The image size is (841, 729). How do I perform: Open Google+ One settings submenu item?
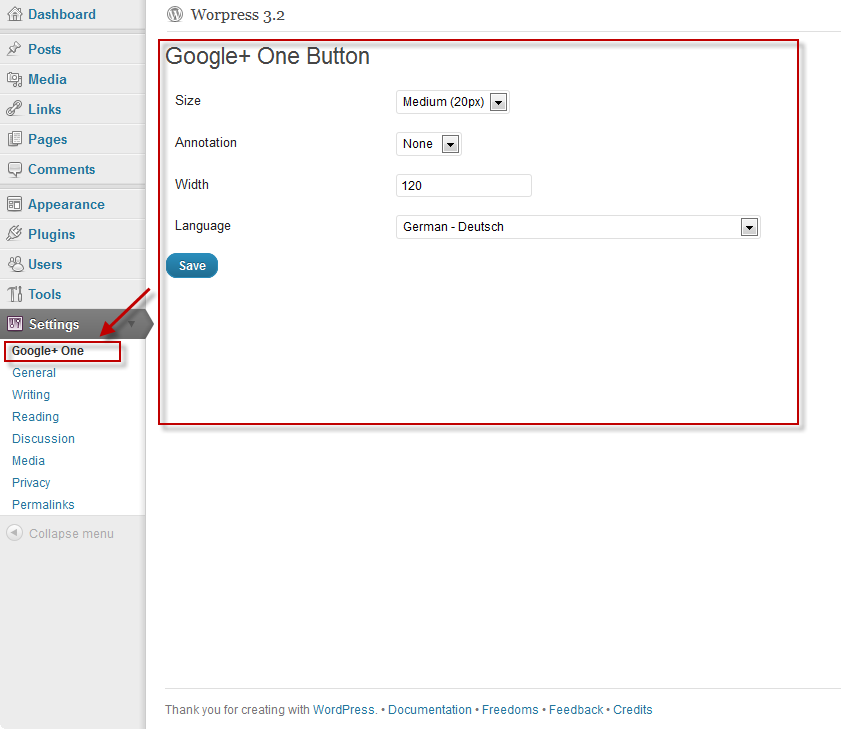coord(48,351)
